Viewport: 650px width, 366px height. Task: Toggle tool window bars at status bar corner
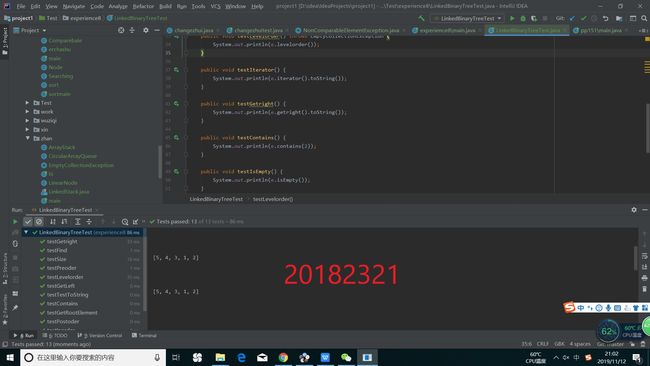click(5, 344)
